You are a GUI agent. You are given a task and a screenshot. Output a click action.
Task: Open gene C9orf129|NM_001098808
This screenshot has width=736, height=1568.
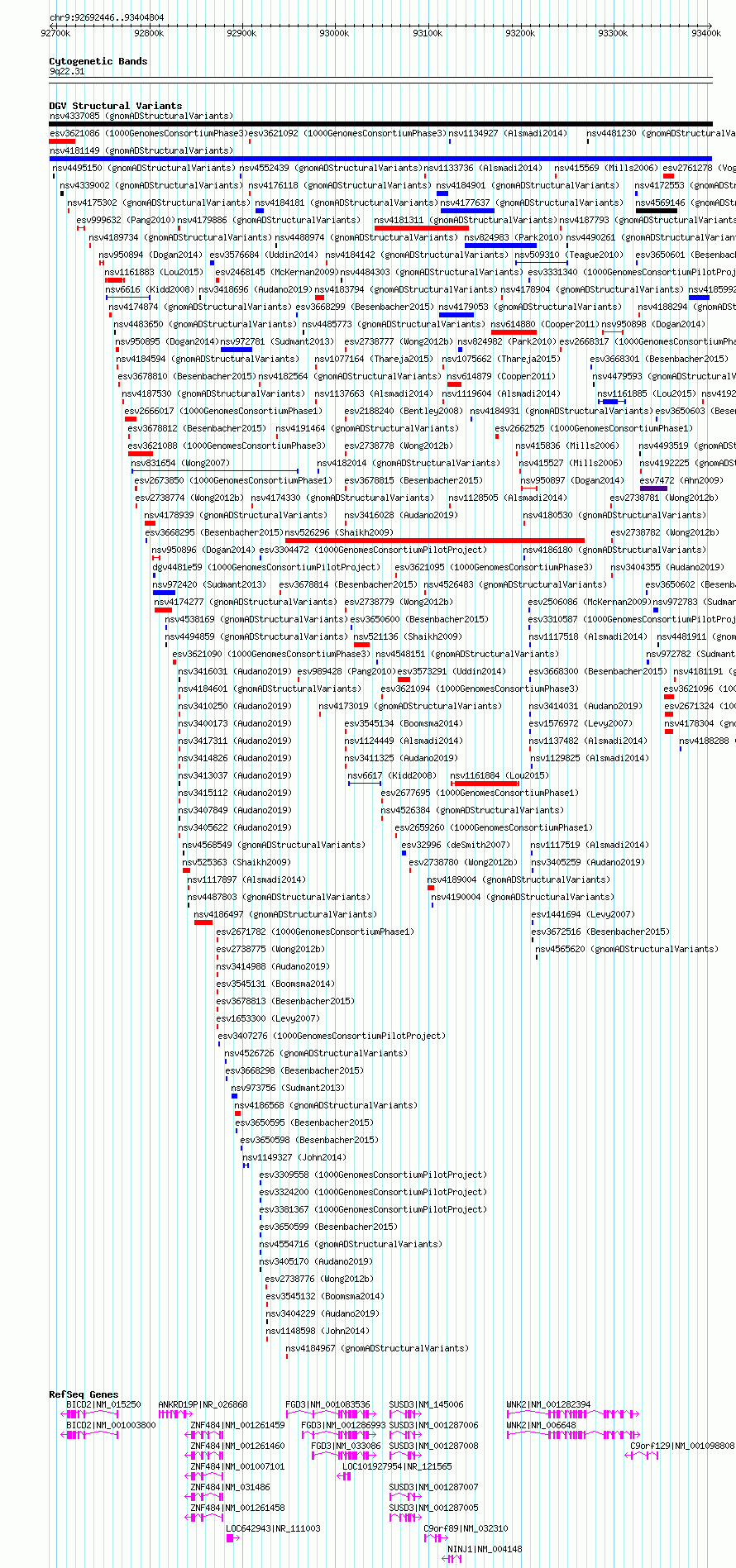tap(682, 1446)
